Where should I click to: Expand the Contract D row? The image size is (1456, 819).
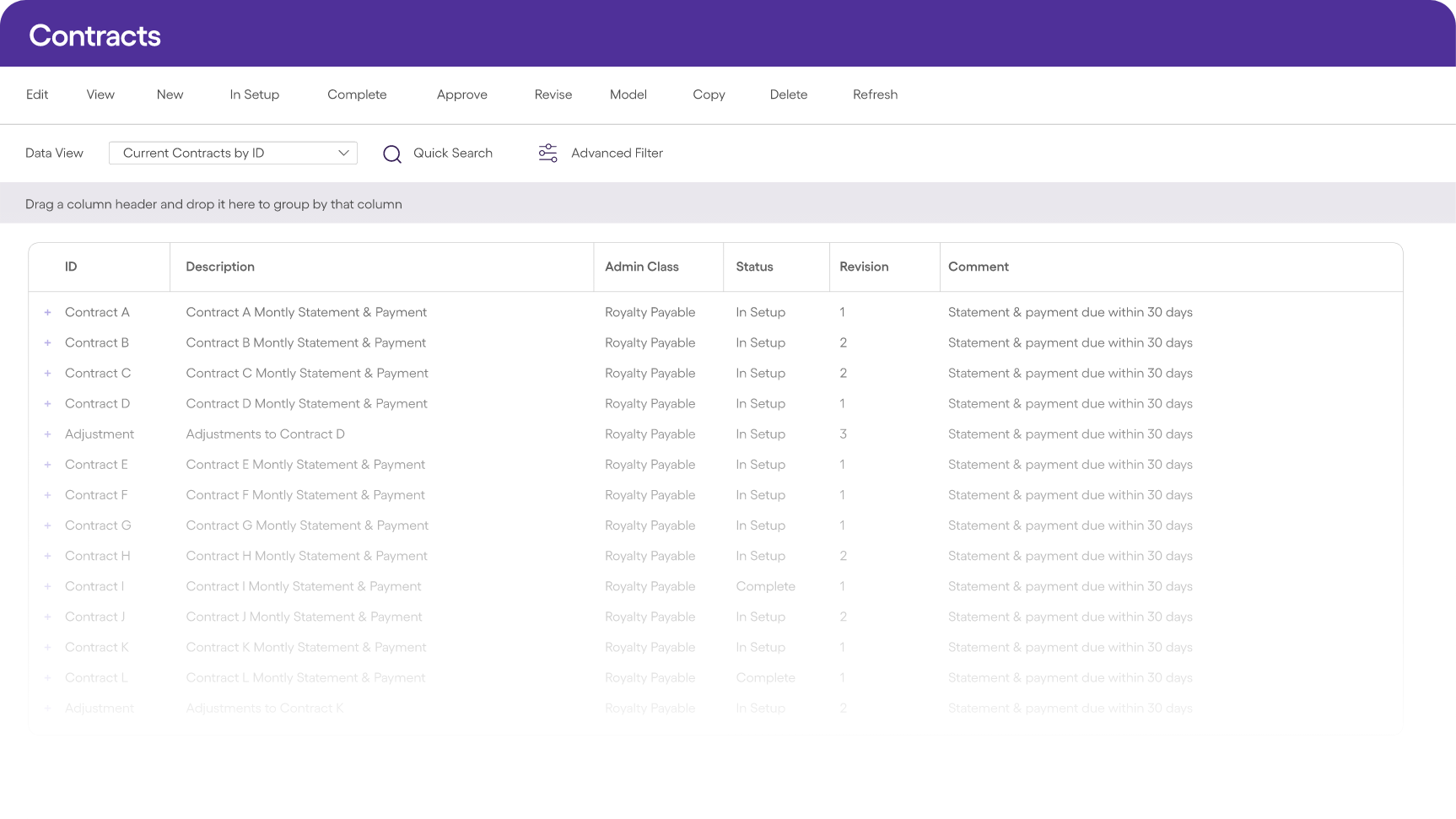48,403
